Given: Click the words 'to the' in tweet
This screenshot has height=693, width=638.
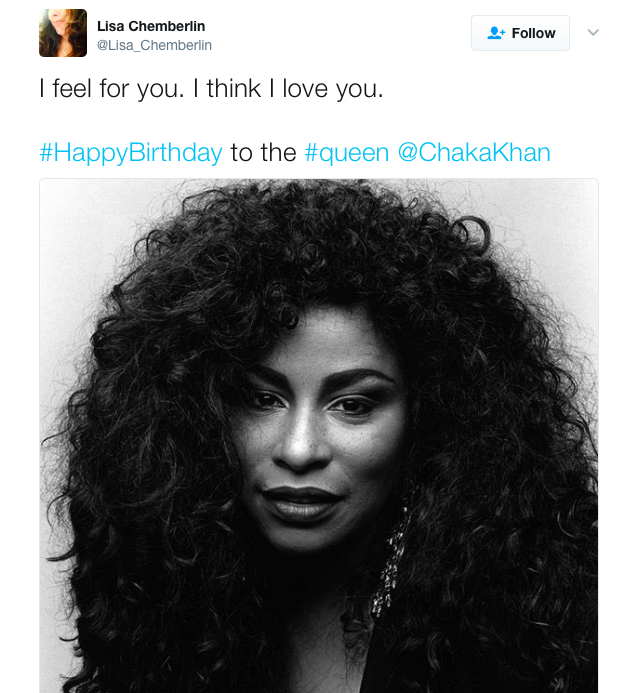Looking at the screenshot, I should point(263,153).
